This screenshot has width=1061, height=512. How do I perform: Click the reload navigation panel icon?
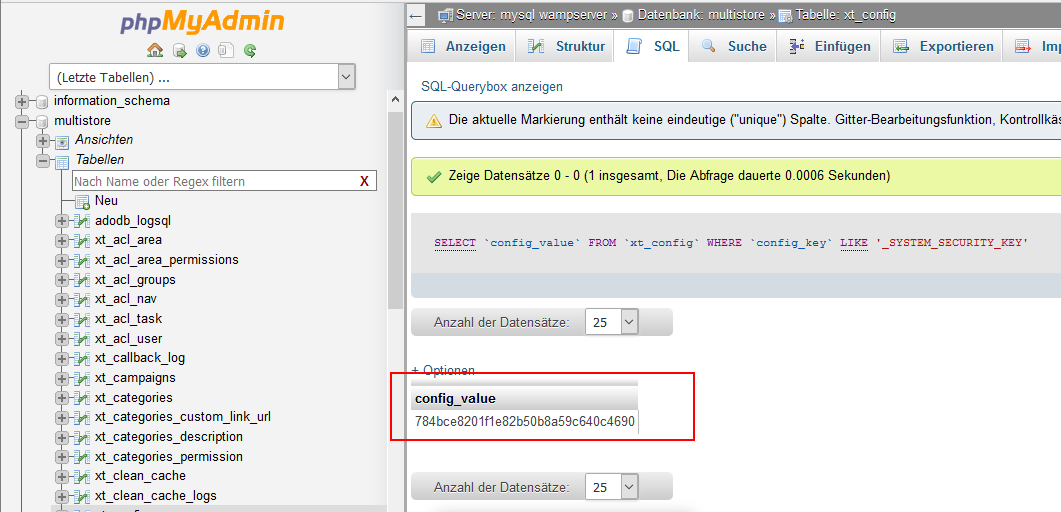[x=250, y=50]
